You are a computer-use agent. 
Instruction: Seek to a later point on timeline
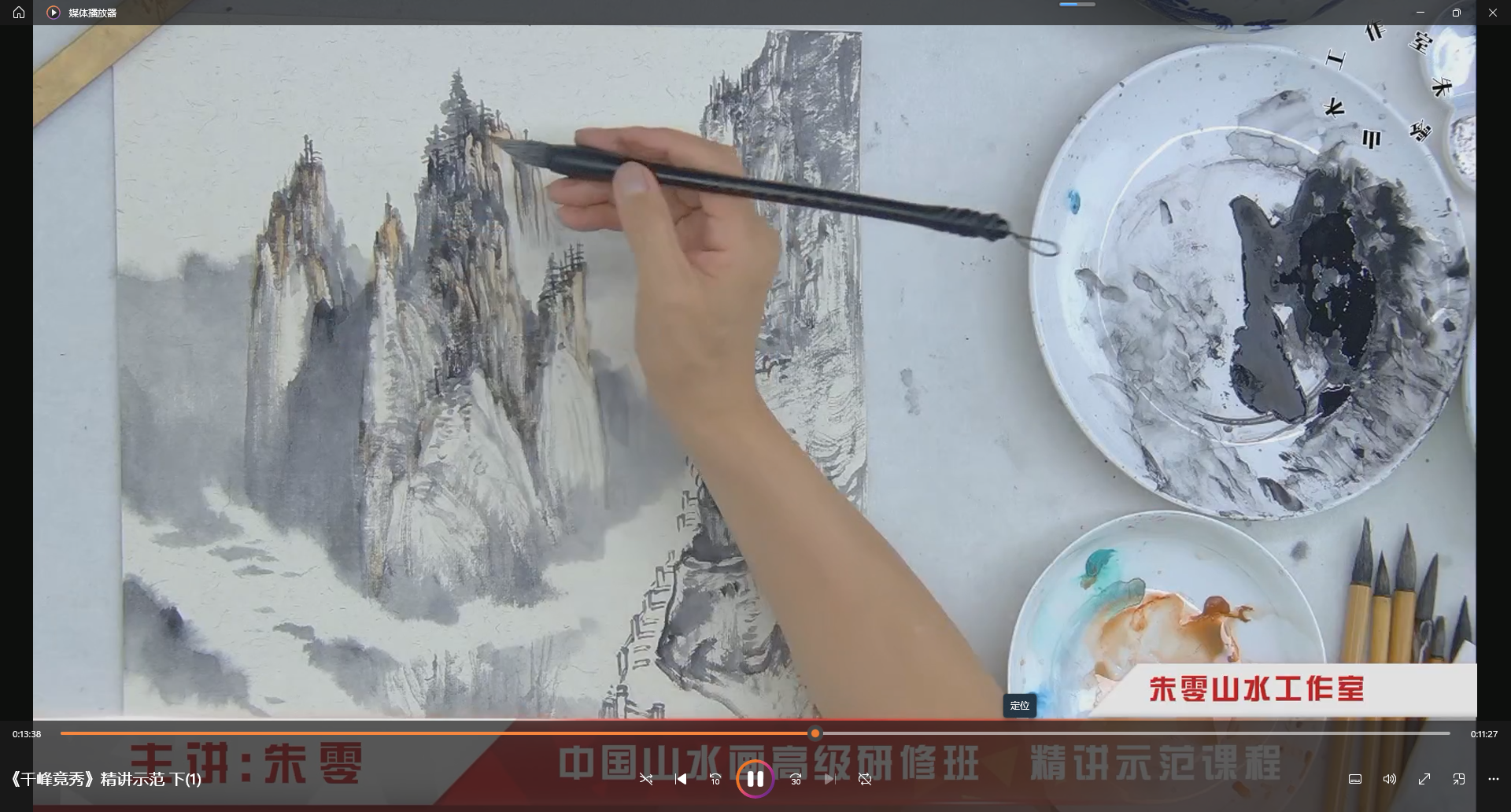pos(1135,733)
